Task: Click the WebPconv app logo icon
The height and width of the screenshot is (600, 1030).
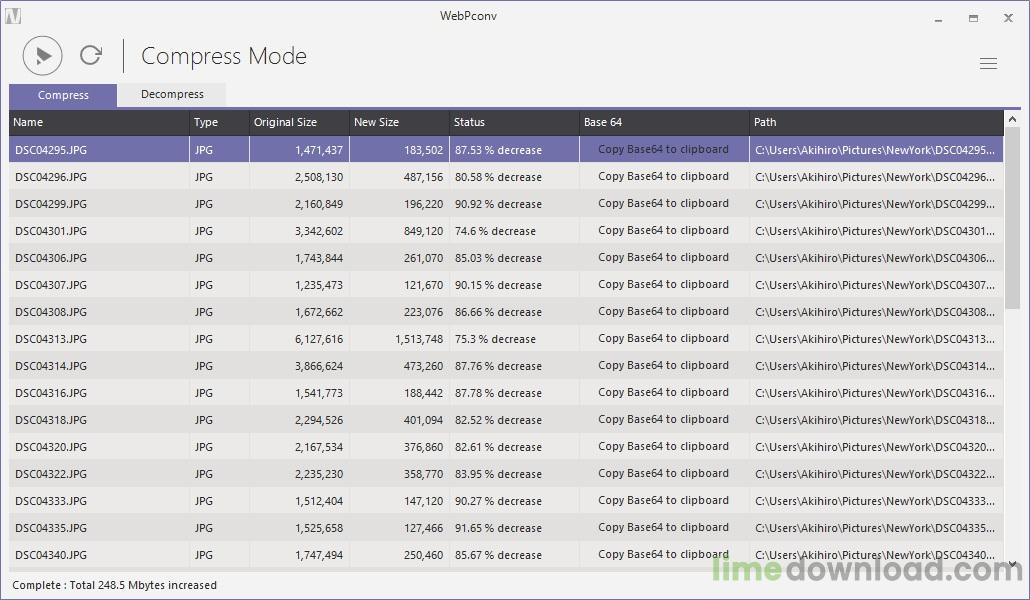Action: (13, 16)
